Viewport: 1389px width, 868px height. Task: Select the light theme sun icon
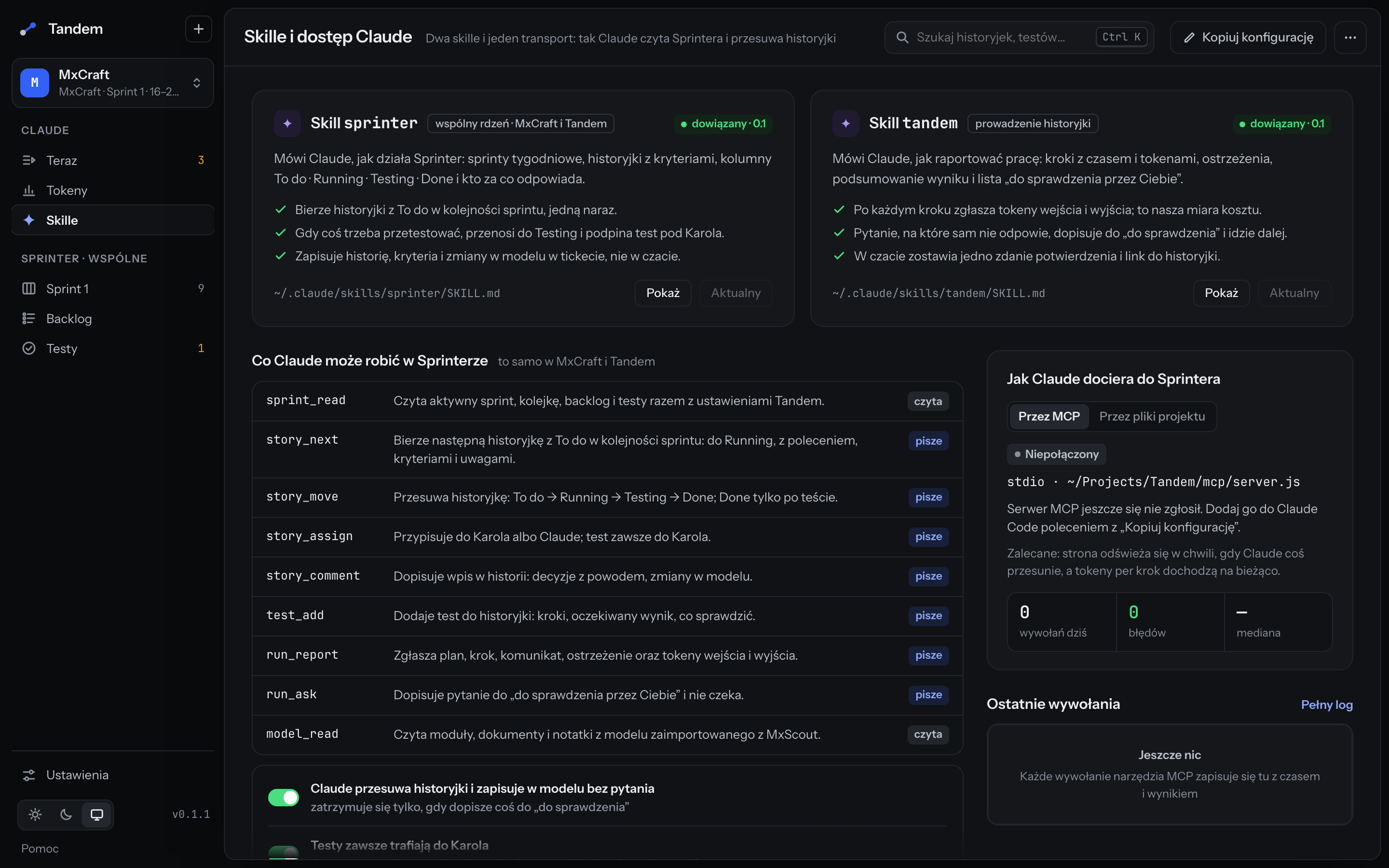35,814
